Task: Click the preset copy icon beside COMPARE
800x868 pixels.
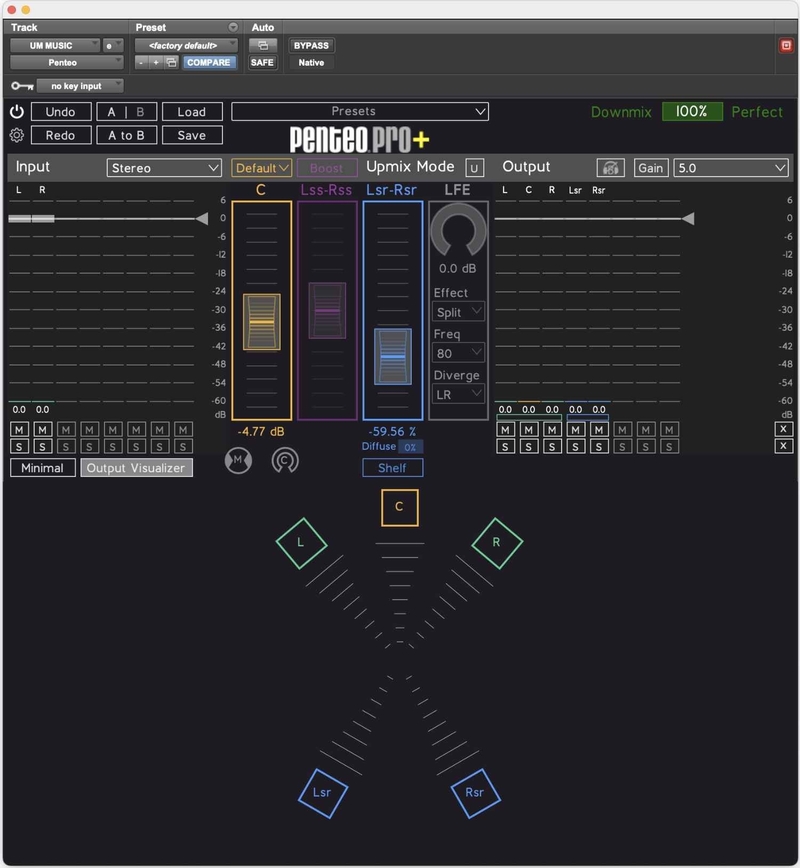Action: point(172,63)
